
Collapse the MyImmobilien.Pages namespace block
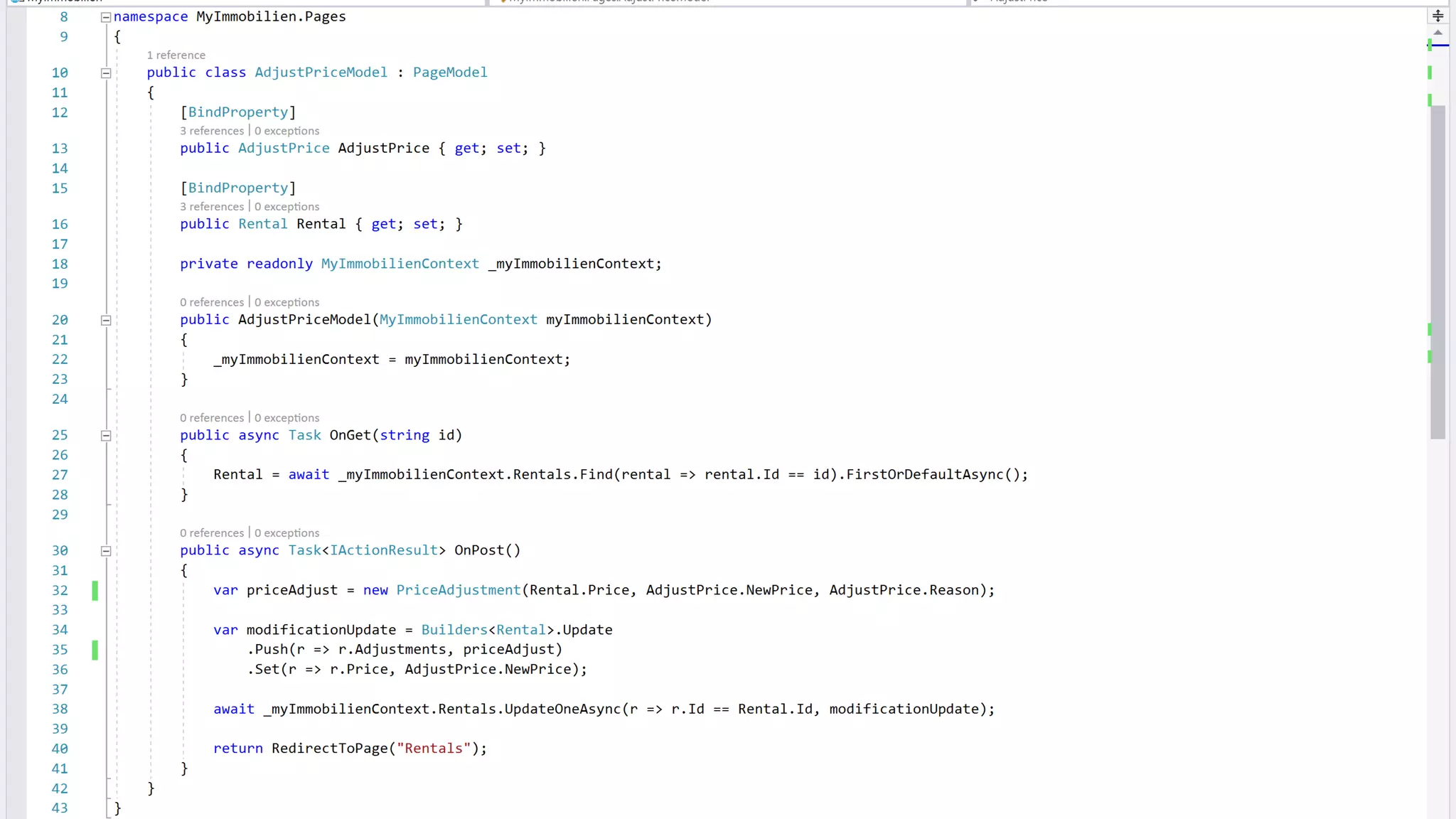(106, 17)
